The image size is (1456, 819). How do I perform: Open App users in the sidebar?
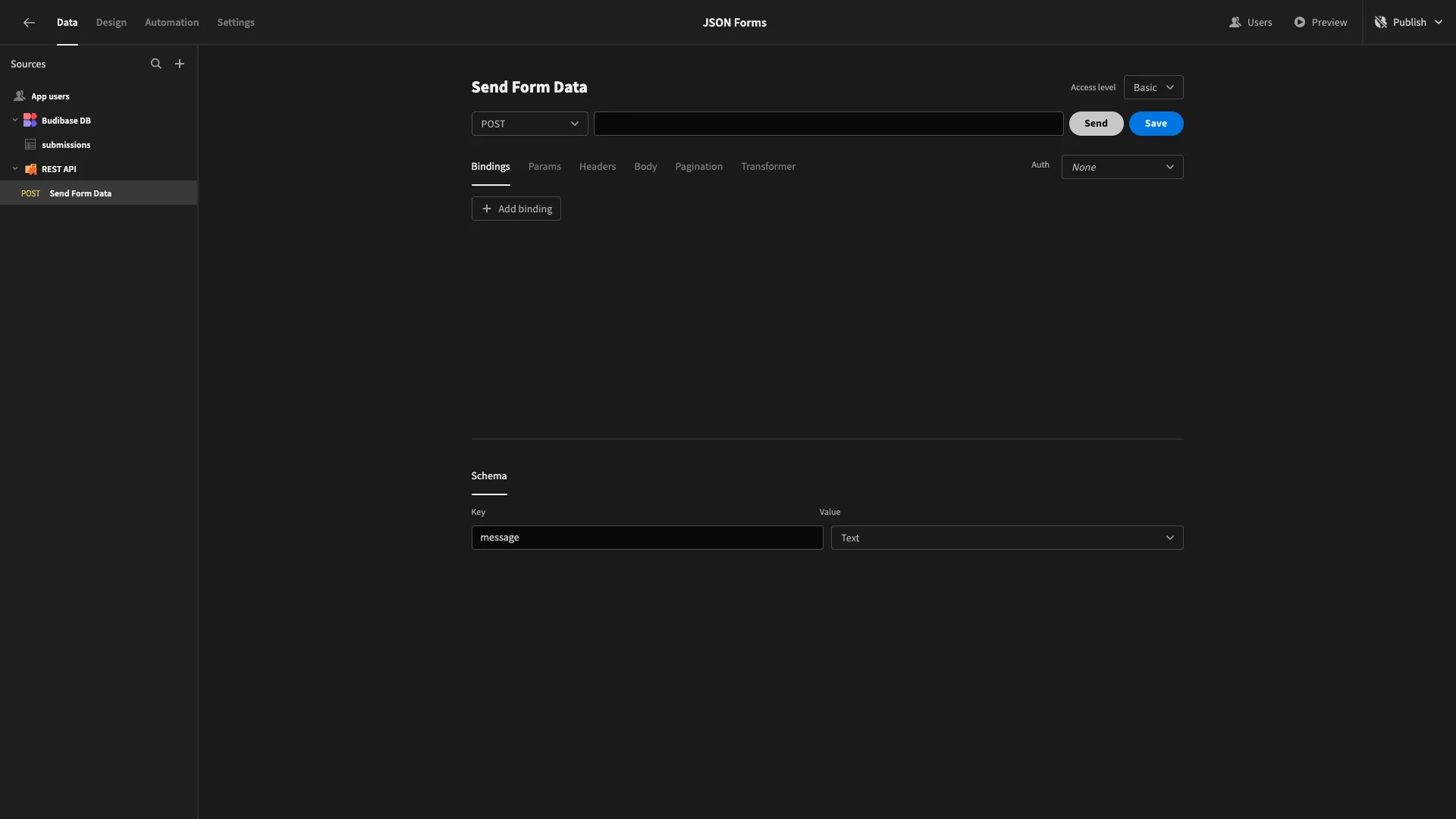pos(99,96)
